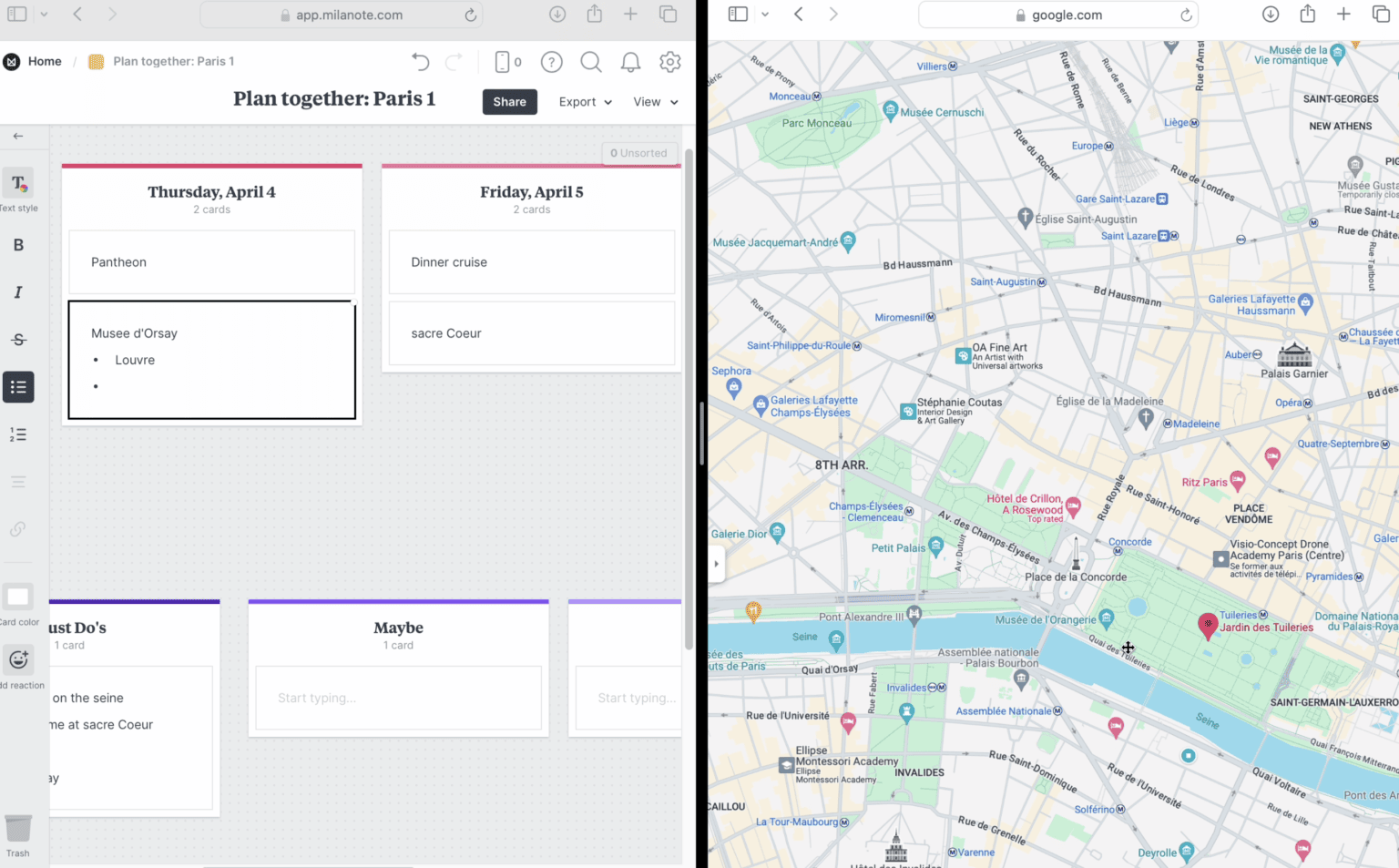Image resolution: width=1399 pixels, height=868 pixels.
Task: Click the Jardin des Tuileries red pin
Action: 1208,627
